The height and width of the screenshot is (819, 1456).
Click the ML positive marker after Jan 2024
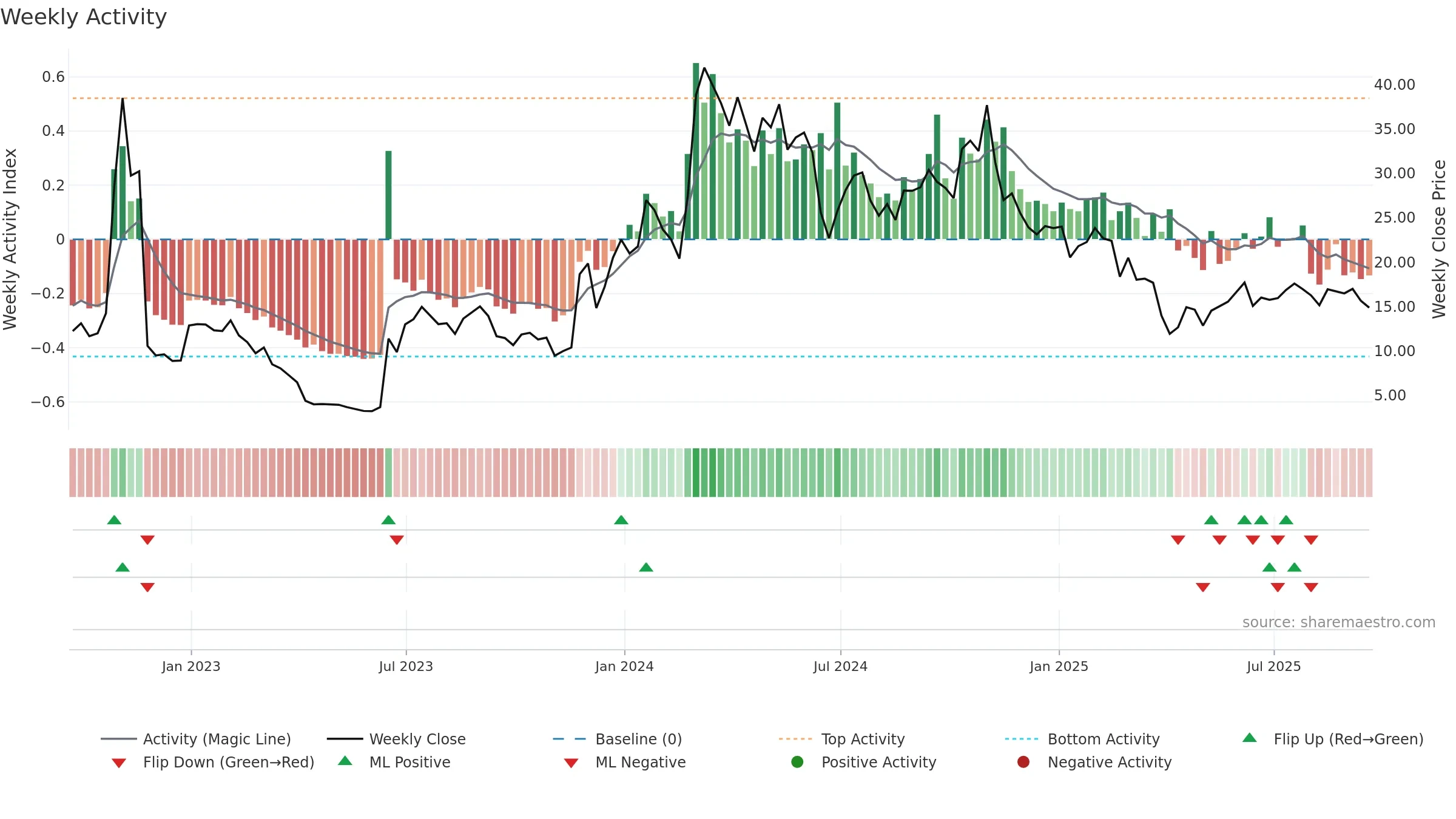646,567
